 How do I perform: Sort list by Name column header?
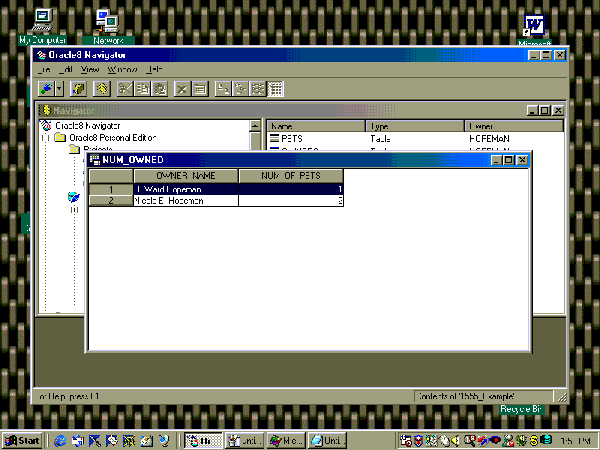click(316, 126)
